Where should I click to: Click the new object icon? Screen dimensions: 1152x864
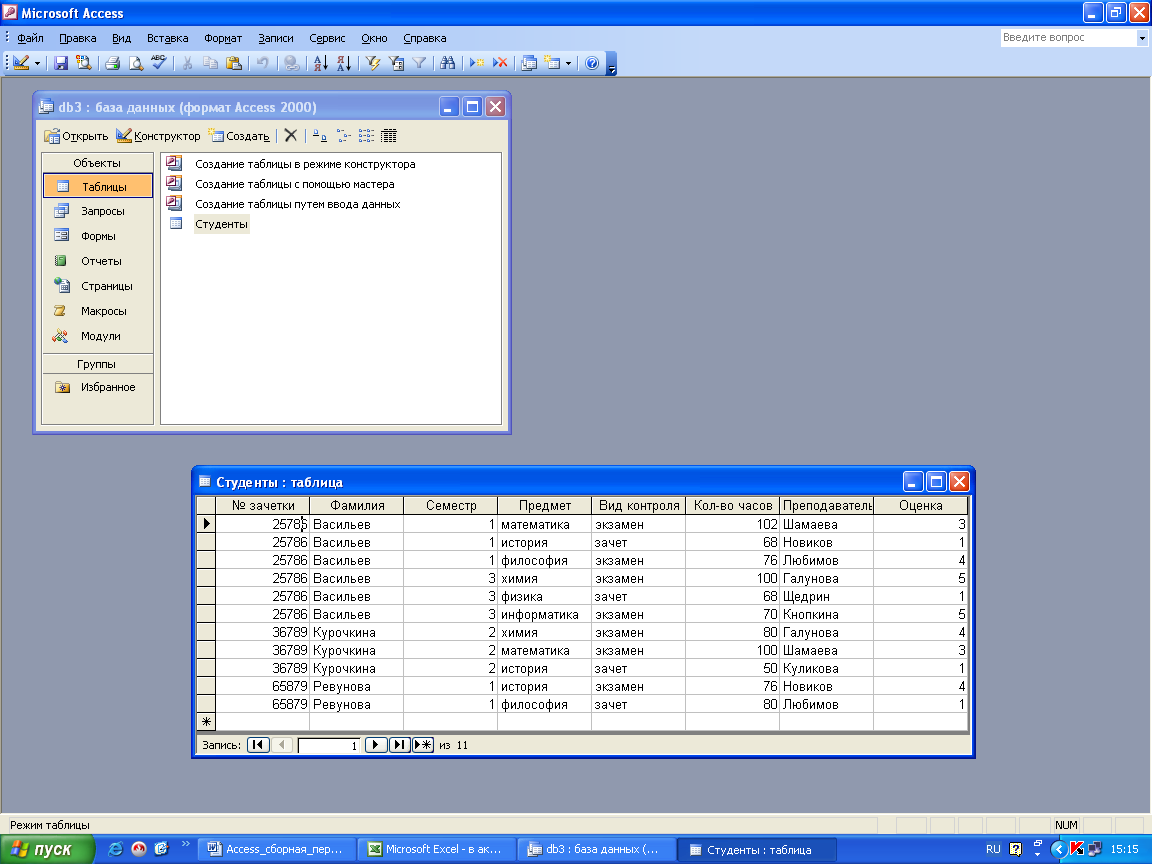[x=552, y=63]
